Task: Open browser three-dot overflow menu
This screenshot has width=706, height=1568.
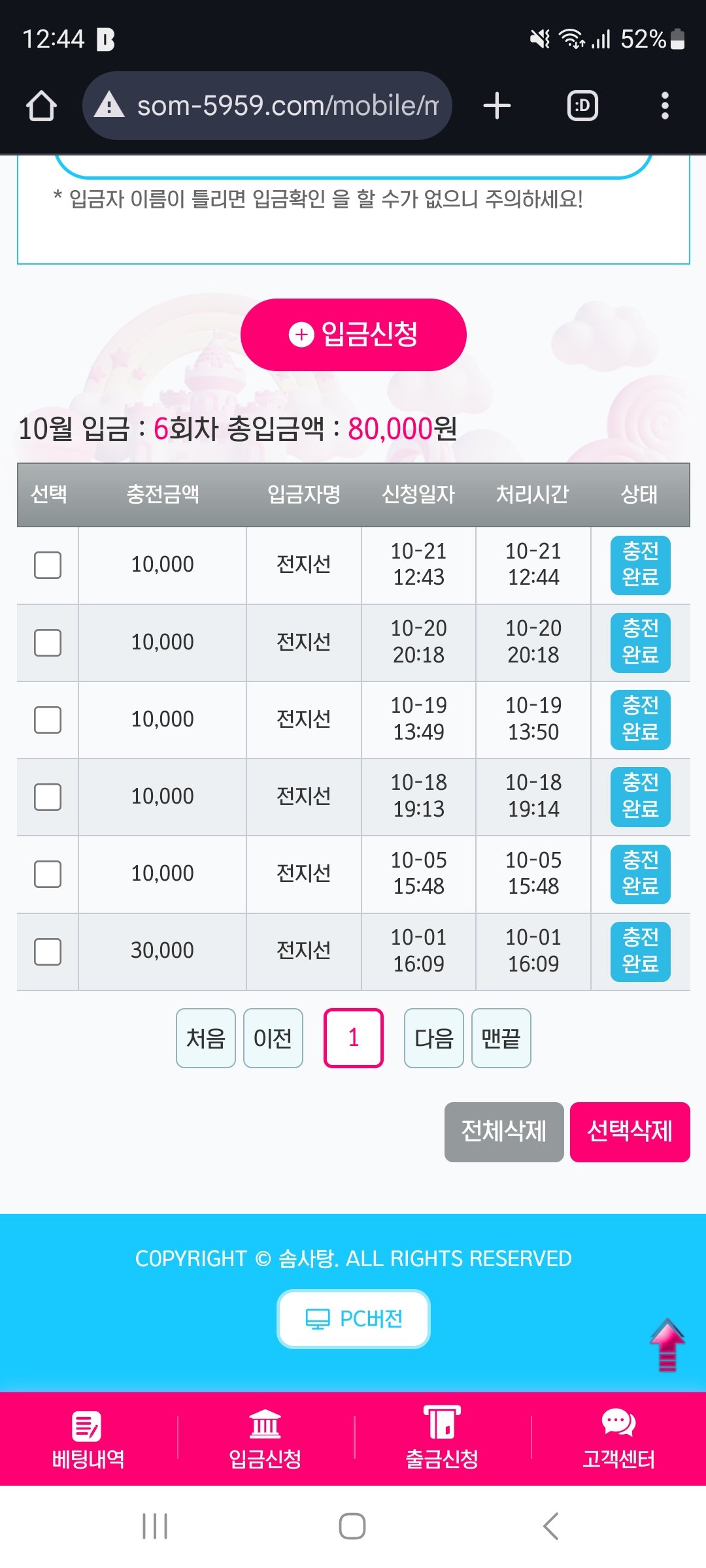Action: 665,106
